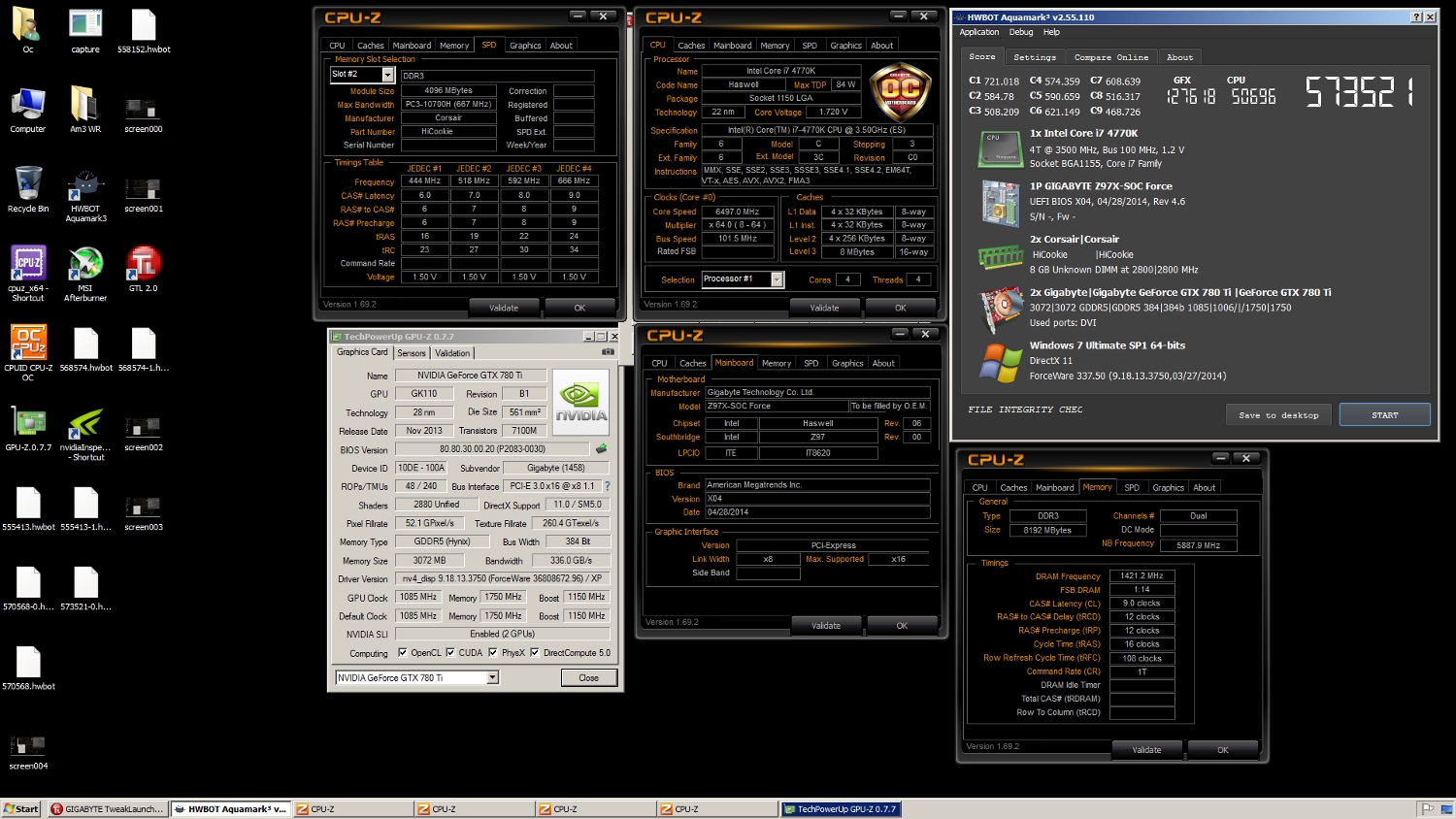The height and width of the screenshot is (819, 1456).
Task: Switch to TechPowerUp GPU-Z taskbar item
Action: click(x=841, y=808)
